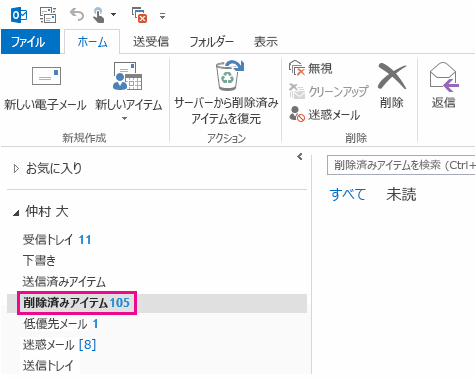The image size is (476, 380).
Task: Open the 送信済みアイテム folder
Action: [x=64, y=282]
